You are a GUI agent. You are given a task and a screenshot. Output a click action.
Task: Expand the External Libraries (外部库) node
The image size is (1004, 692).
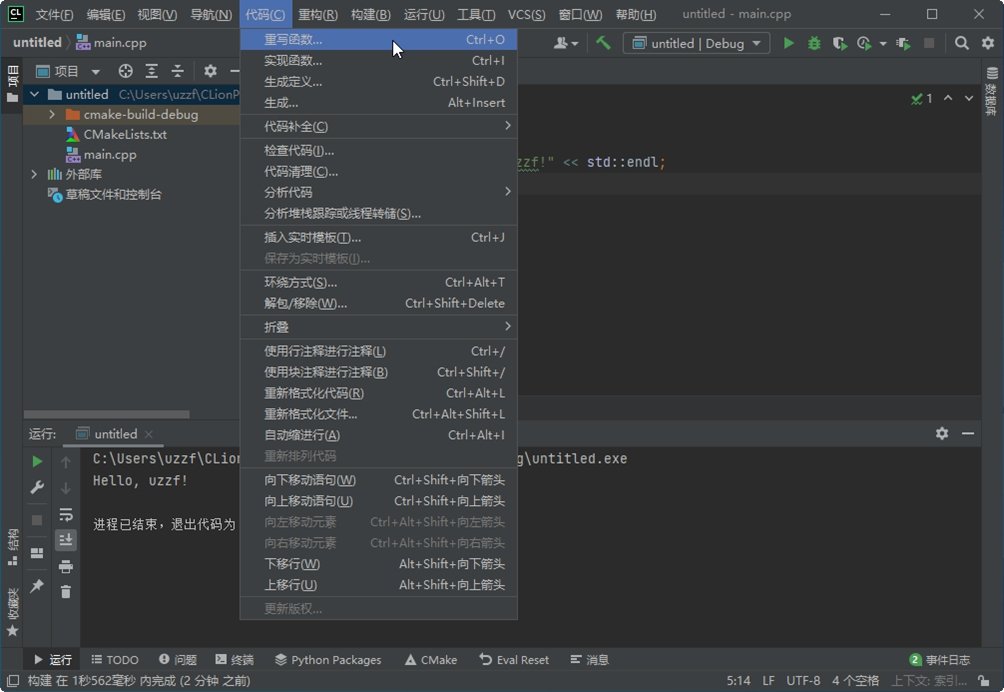click(35, 174)
